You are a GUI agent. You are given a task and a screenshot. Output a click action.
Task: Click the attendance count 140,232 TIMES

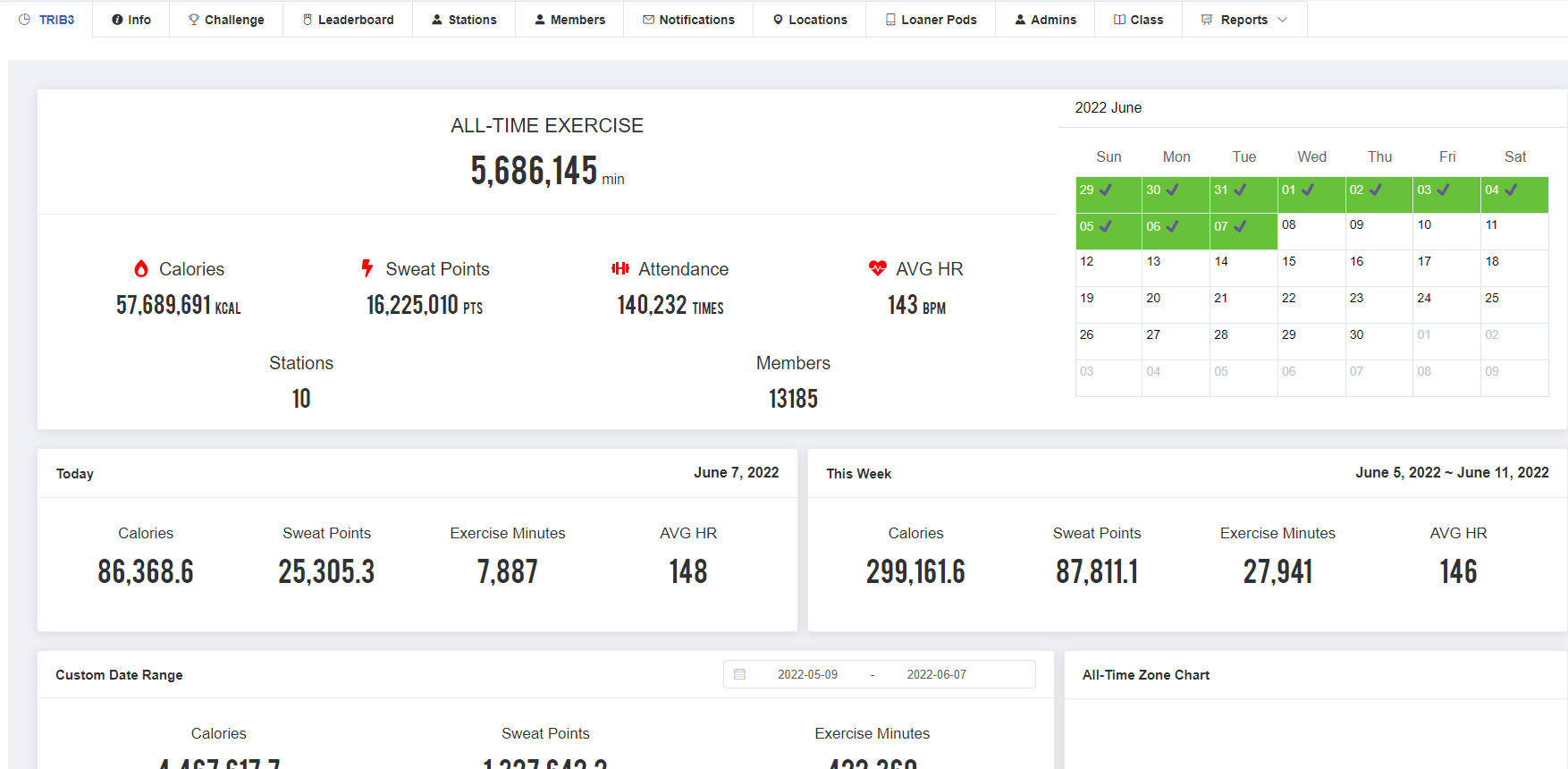tap(670, 305)
